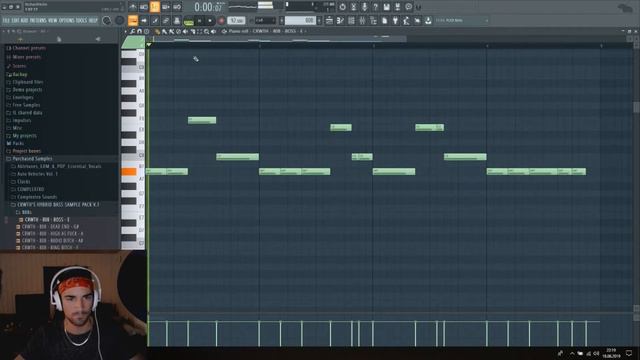The image size is (640, 360).
Task: Open Windows notification center icon
Action: tap(629, 353)
